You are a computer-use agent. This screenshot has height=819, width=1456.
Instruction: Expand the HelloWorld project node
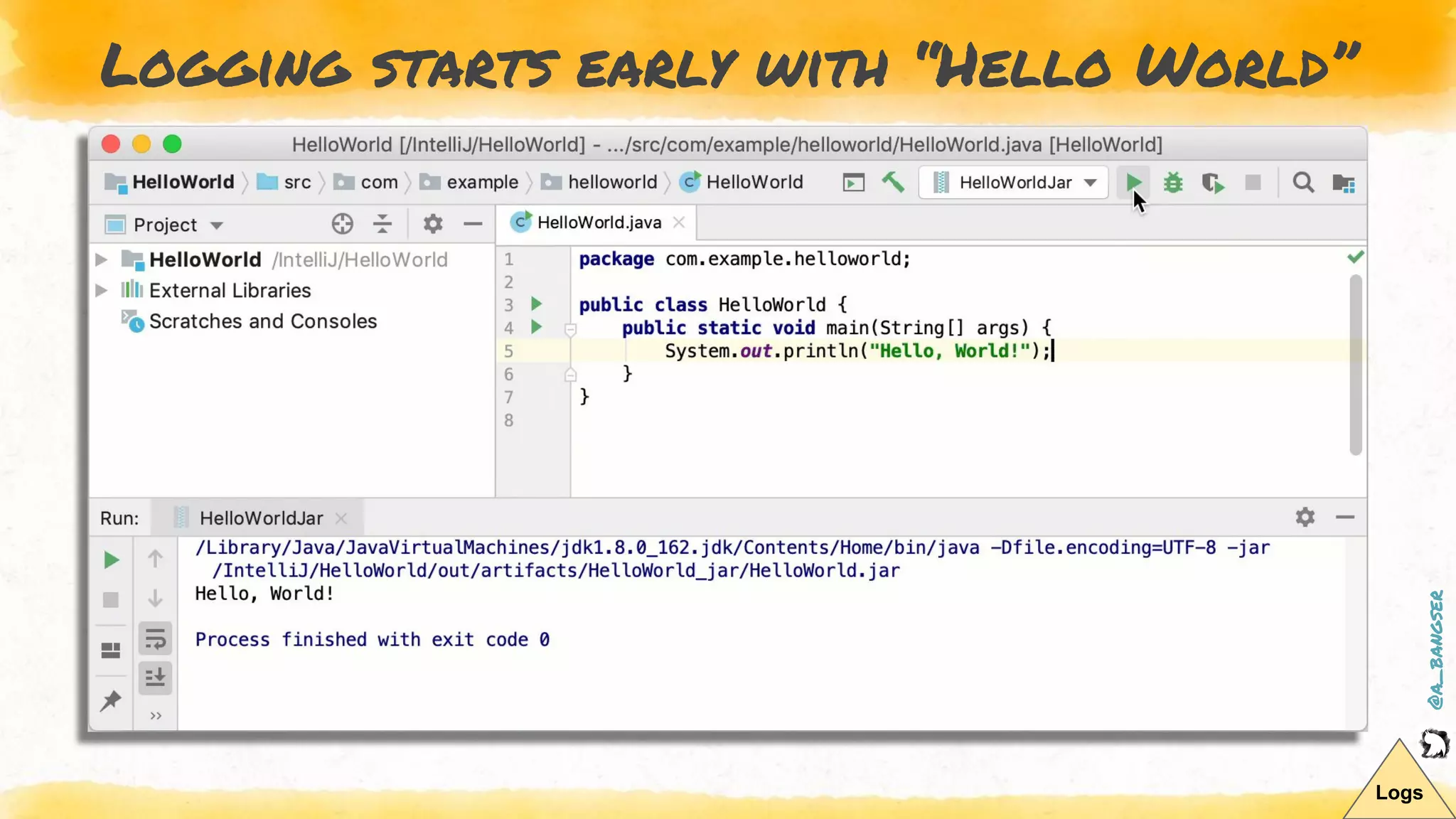[102, 259]
